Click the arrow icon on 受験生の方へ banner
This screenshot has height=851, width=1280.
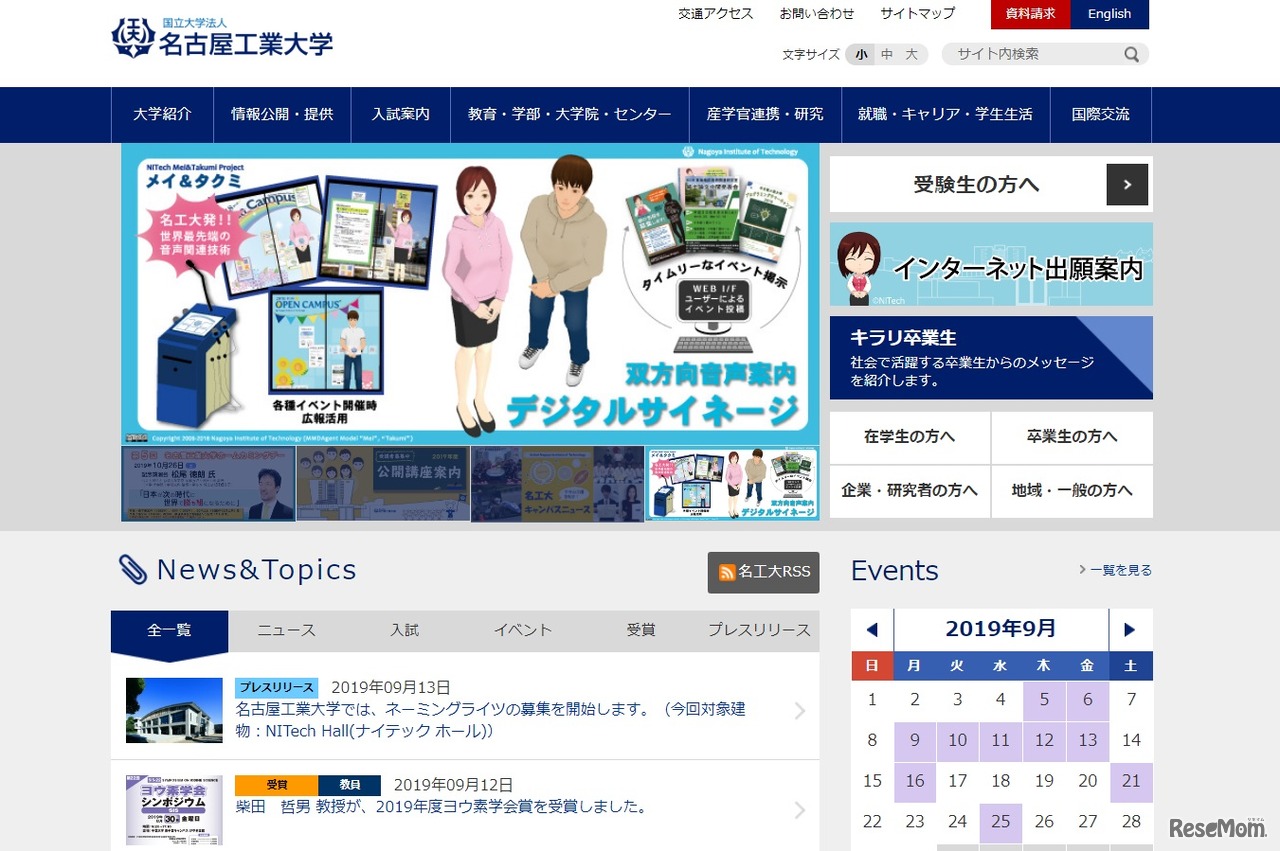click(x=1127, y=184)
